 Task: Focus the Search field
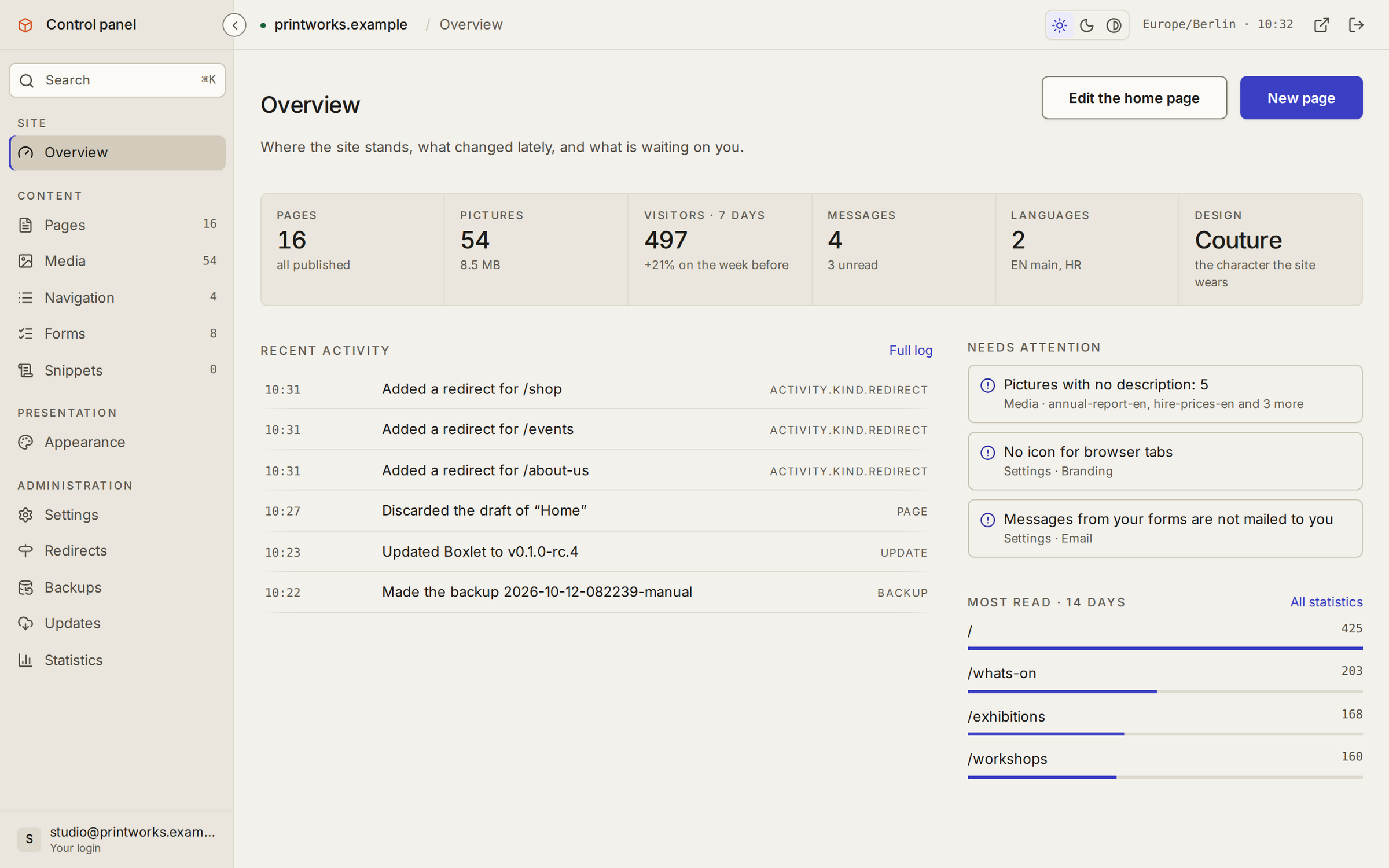click(117, 80)
